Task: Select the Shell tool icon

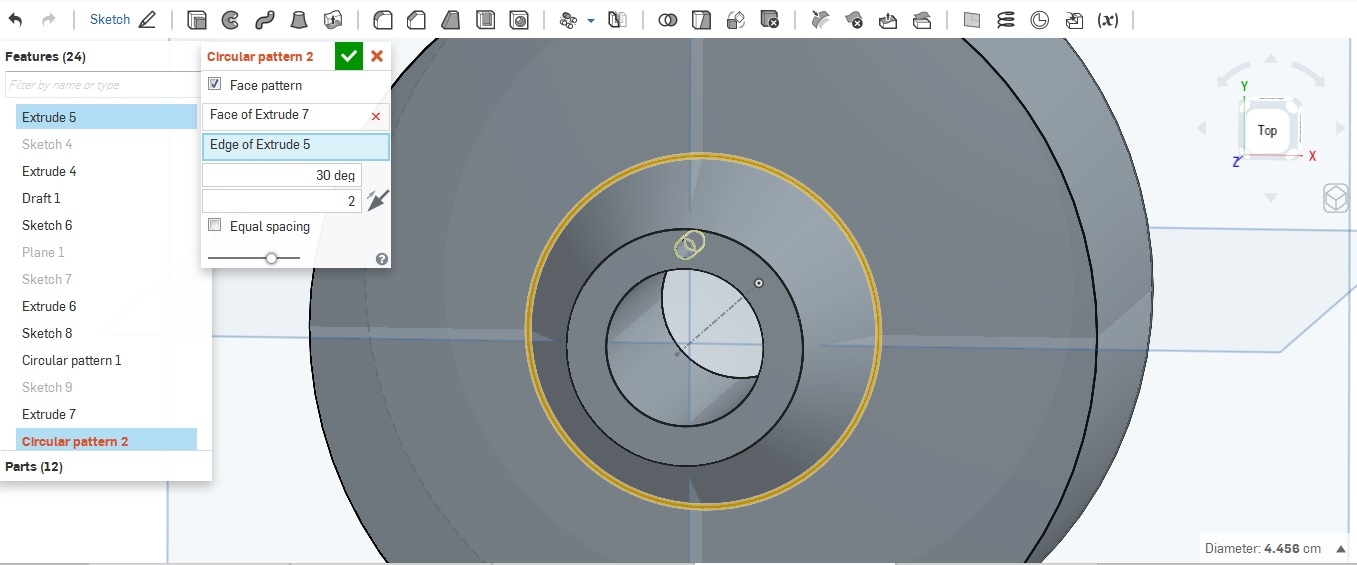Action: 485,20
